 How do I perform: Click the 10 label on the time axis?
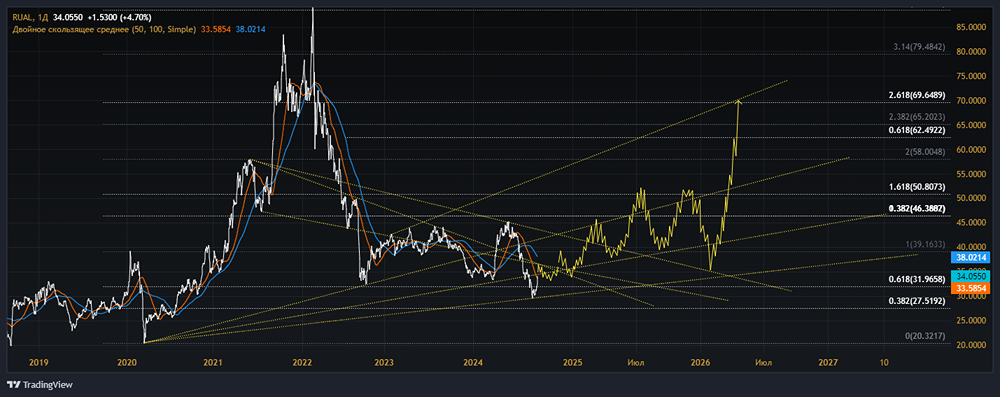(x=885, y=363)
